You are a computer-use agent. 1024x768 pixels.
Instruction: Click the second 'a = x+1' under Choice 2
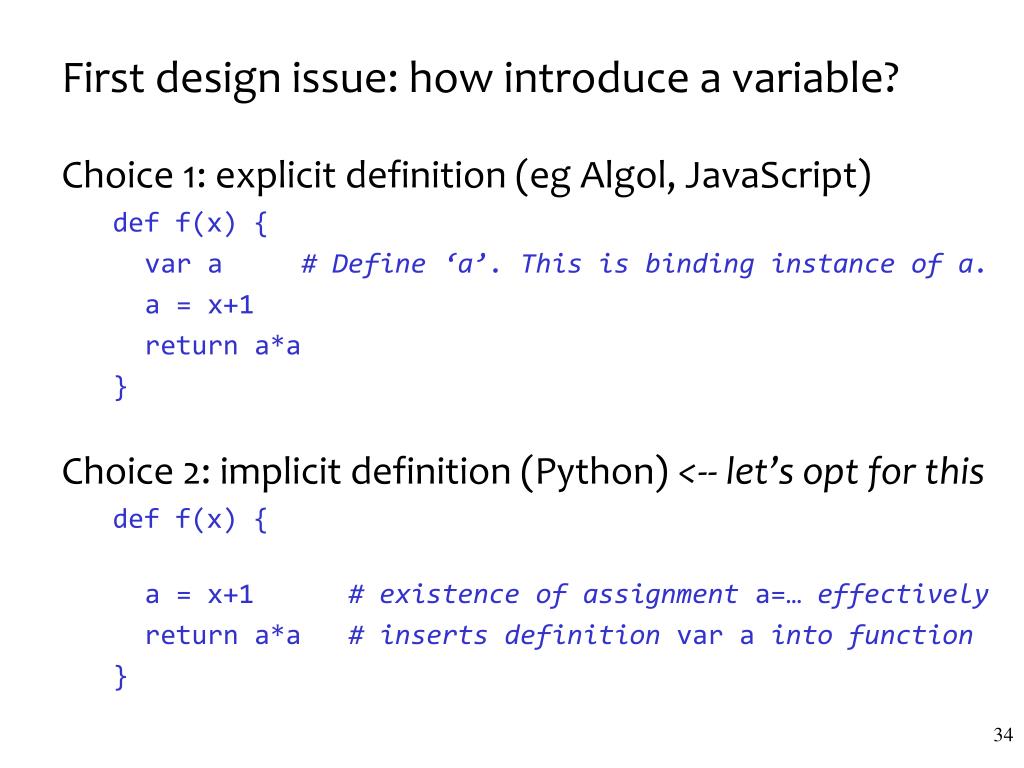199,595
